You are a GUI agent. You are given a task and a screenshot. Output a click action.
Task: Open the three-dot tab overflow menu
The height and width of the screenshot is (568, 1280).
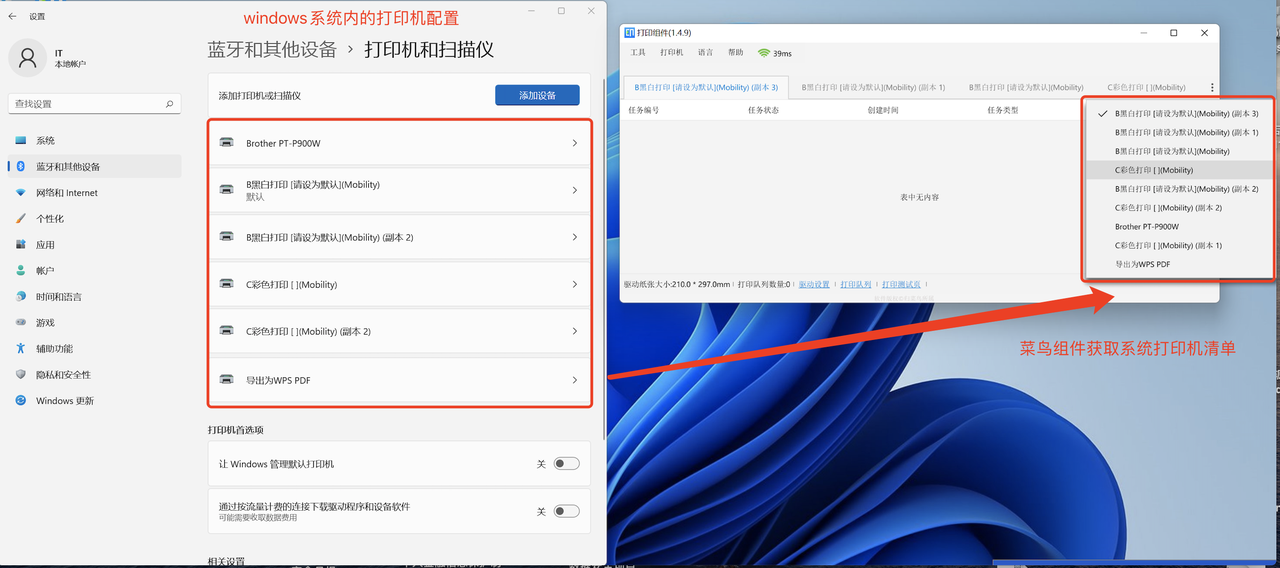pos(1212,88)
